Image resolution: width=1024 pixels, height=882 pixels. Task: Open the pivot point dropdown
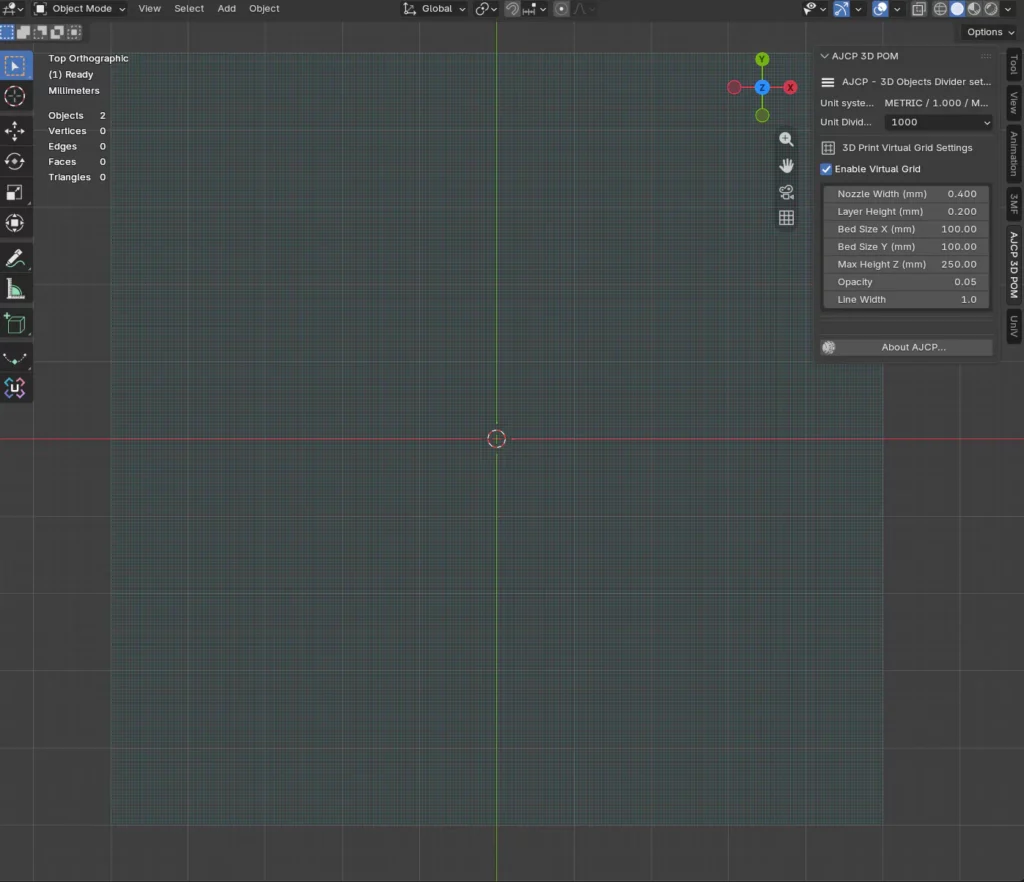click(x=487, y=8)
